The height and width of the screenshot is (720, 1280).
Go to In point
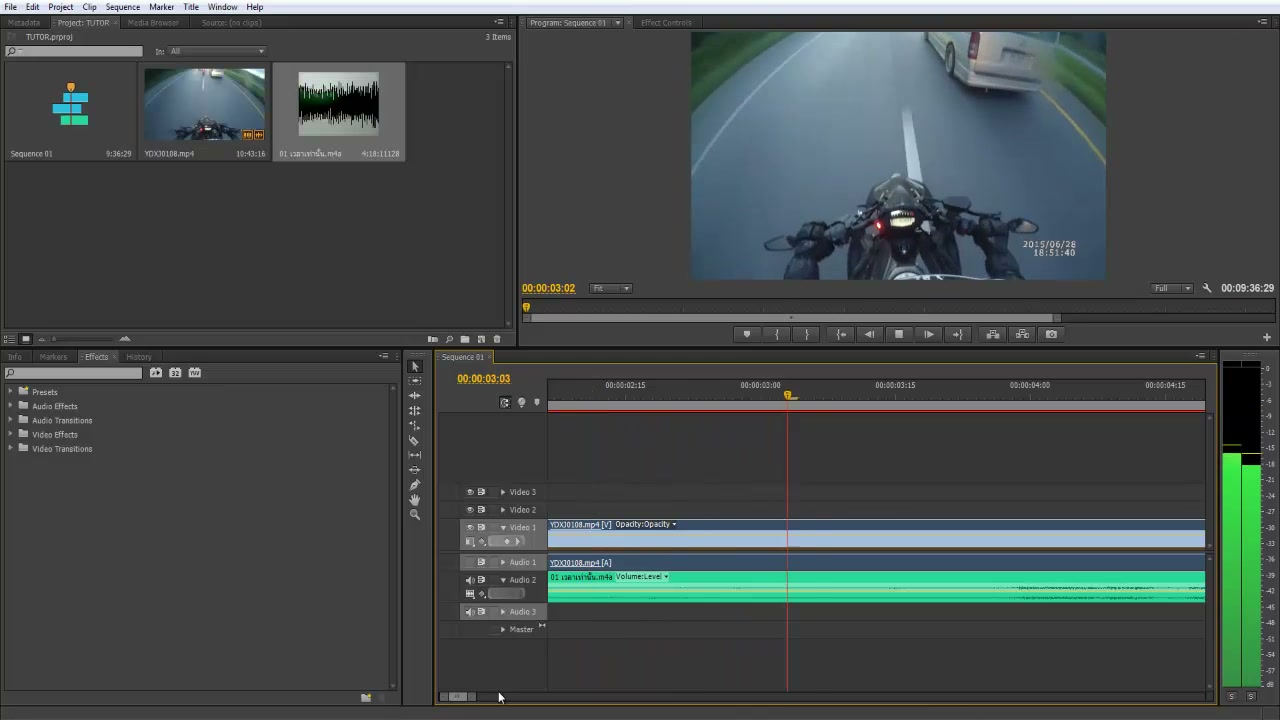coord(841,334)
